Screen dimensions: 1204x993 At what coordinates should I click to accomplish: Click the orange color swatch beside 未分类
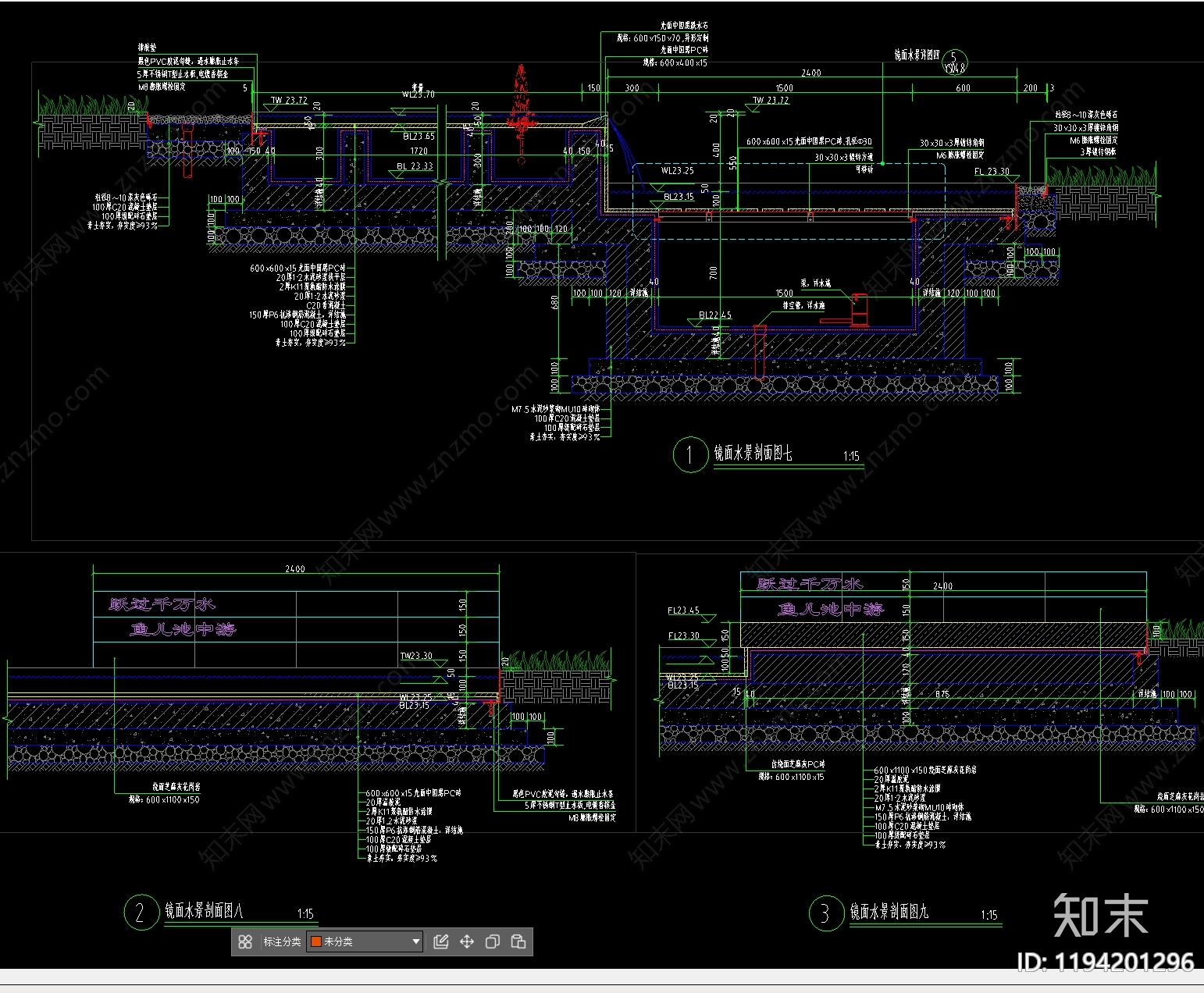[316, 941]
